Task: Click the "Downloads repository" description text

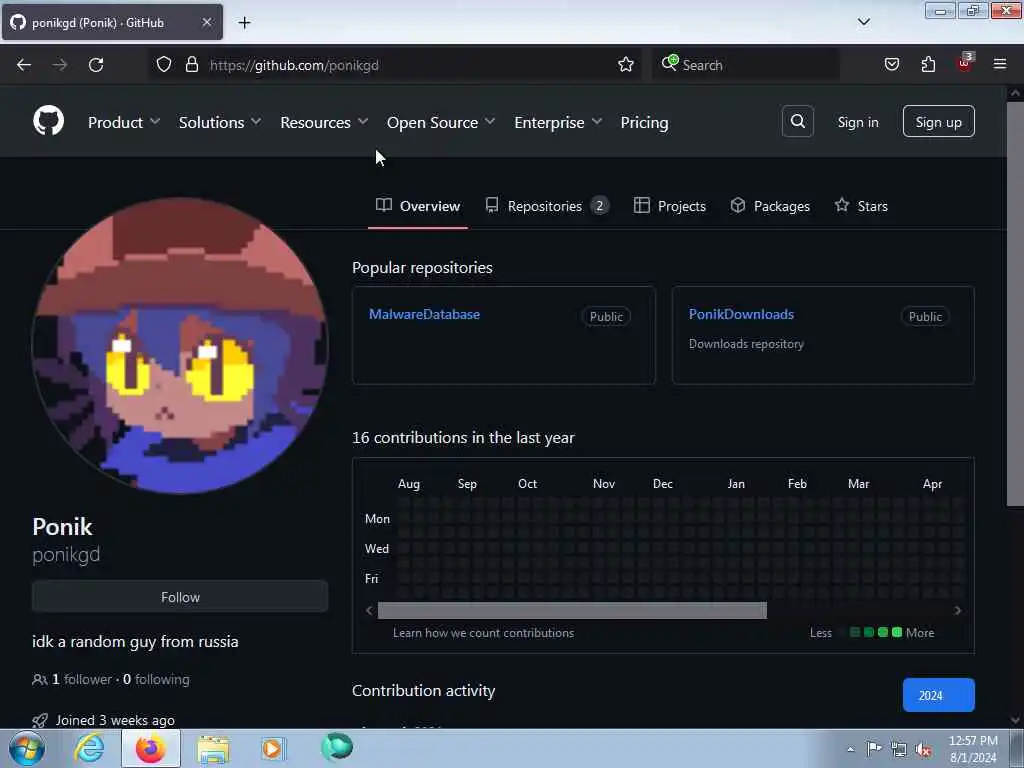Action: click(x=746, y=344)
